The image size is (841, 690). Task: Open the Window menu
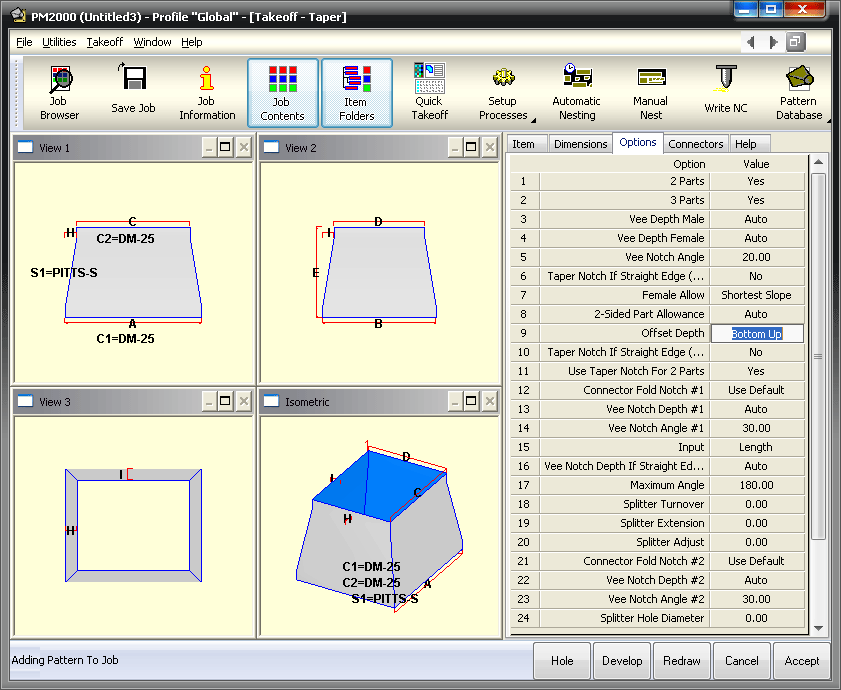[x=152, y=42]
